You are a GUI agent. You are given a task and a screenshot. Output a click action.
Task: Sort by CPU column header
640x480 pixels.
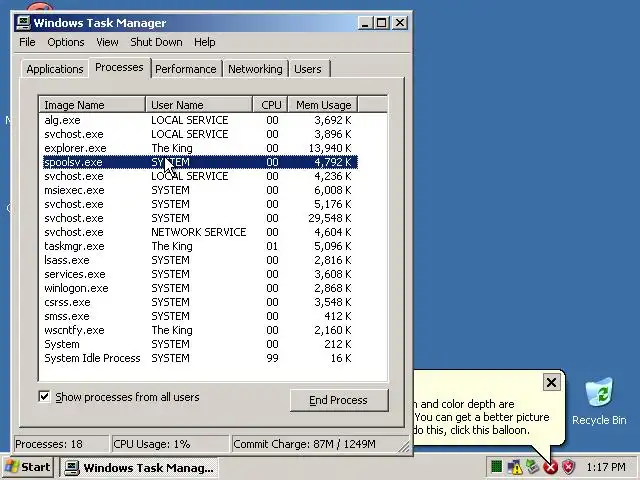[x=271, y=105]
